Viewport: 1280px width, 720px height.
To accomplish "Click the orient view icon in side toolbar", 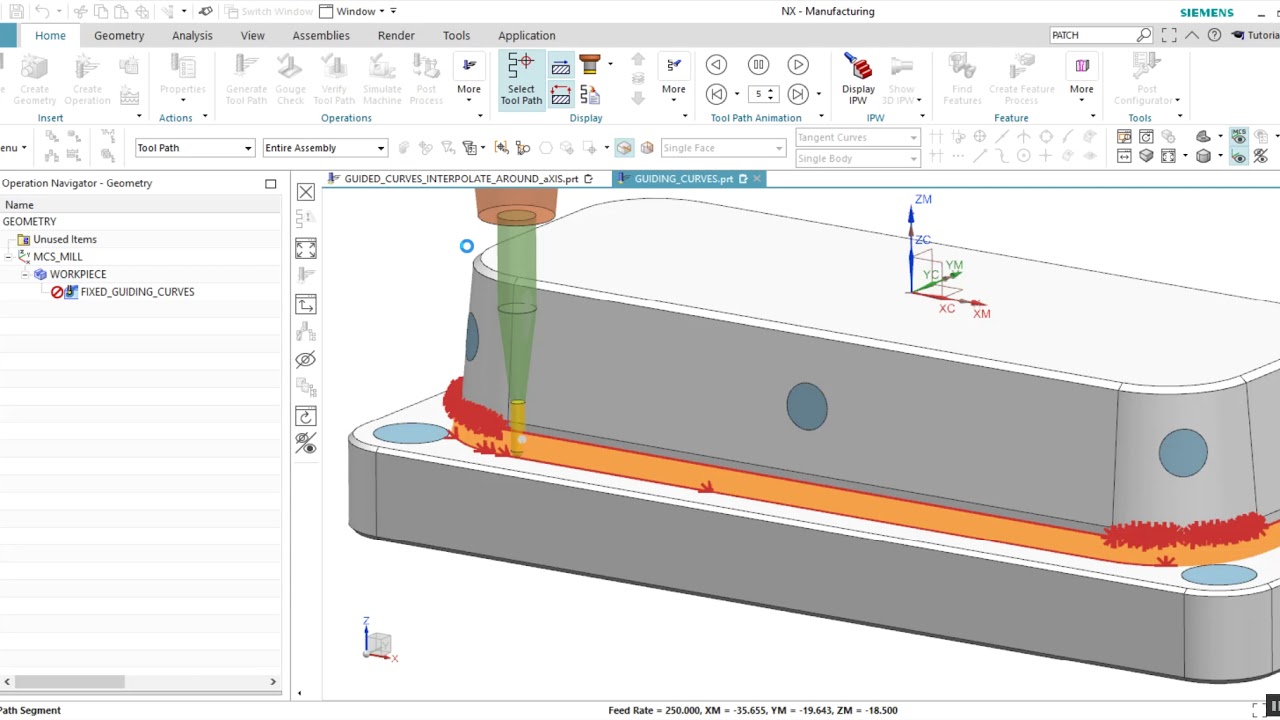I will pos(306,304).
